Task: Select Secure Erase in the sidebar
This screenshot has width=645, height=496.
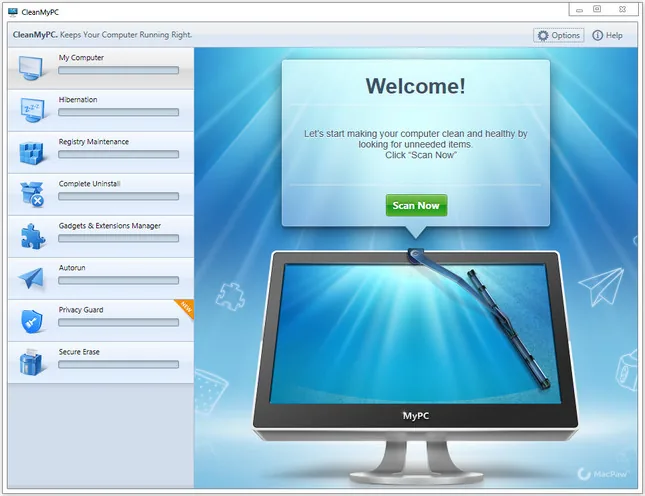Action: [x=101, y=362]
